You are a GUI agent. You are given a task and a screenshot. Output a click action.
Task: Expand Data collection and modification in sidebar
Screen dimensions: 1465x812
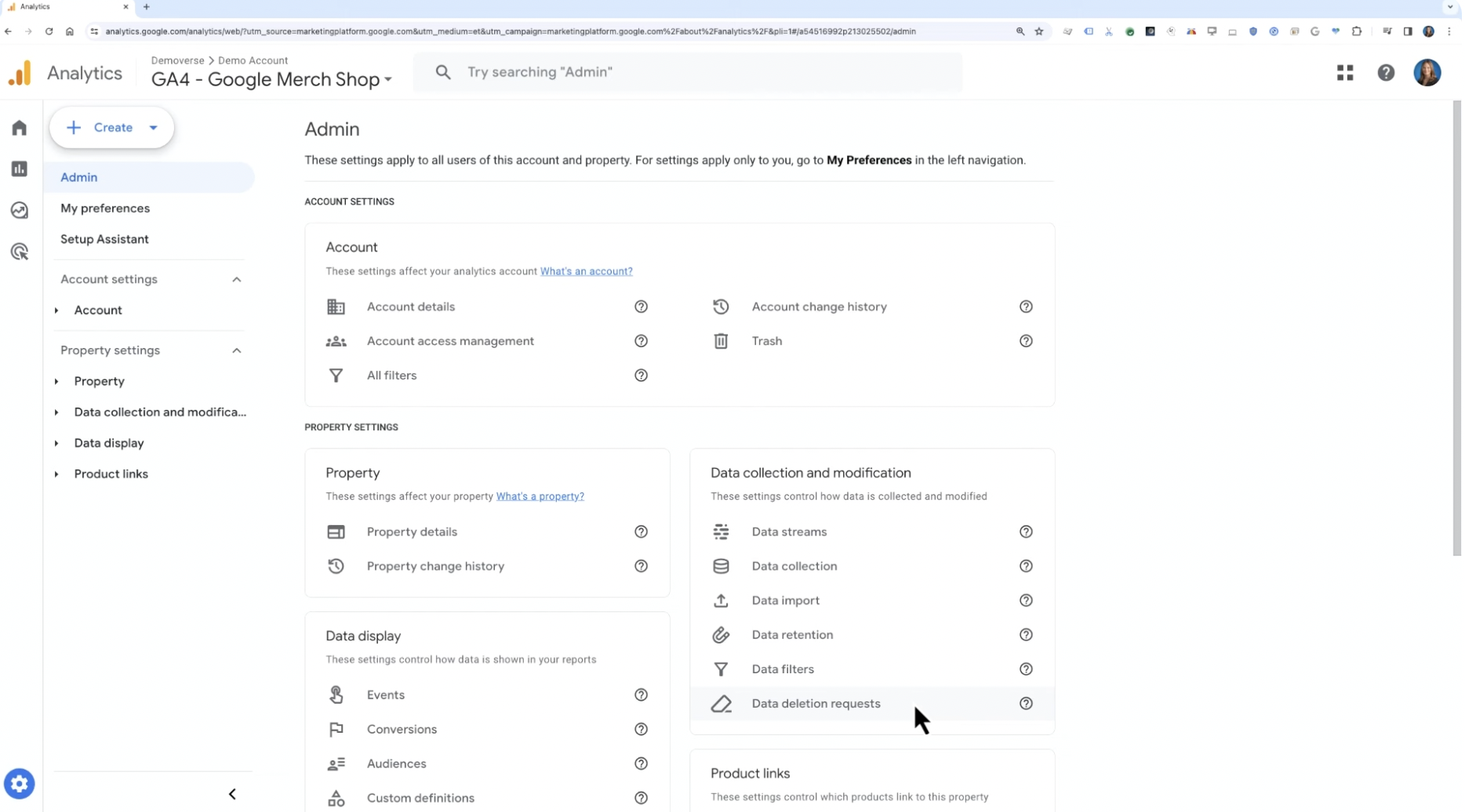click(56, 412)
